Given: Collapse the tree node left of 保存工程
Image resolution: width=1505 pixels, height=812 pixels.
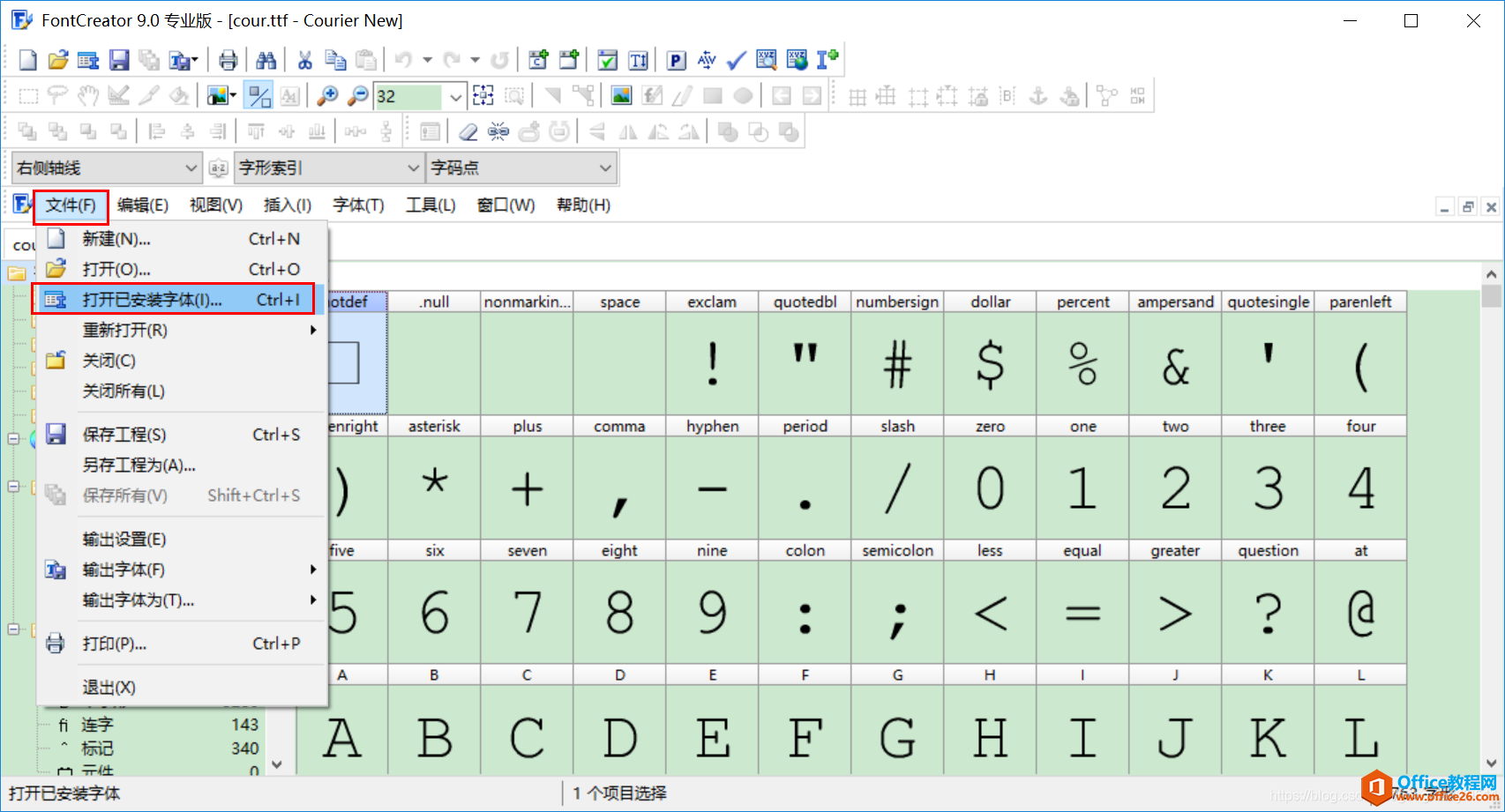Looking at the screenshot, I should tap(13, 438).
